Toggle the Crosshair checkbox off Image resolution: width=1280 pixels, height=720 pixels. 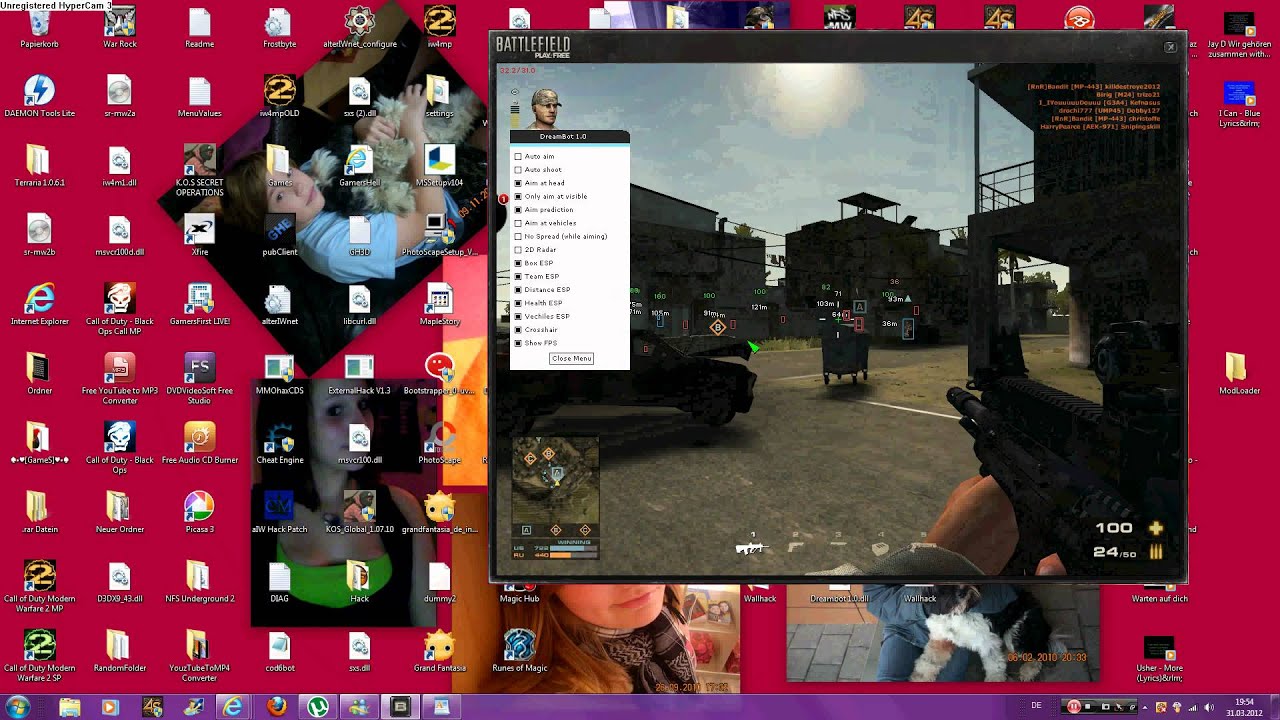pos(518,330)
